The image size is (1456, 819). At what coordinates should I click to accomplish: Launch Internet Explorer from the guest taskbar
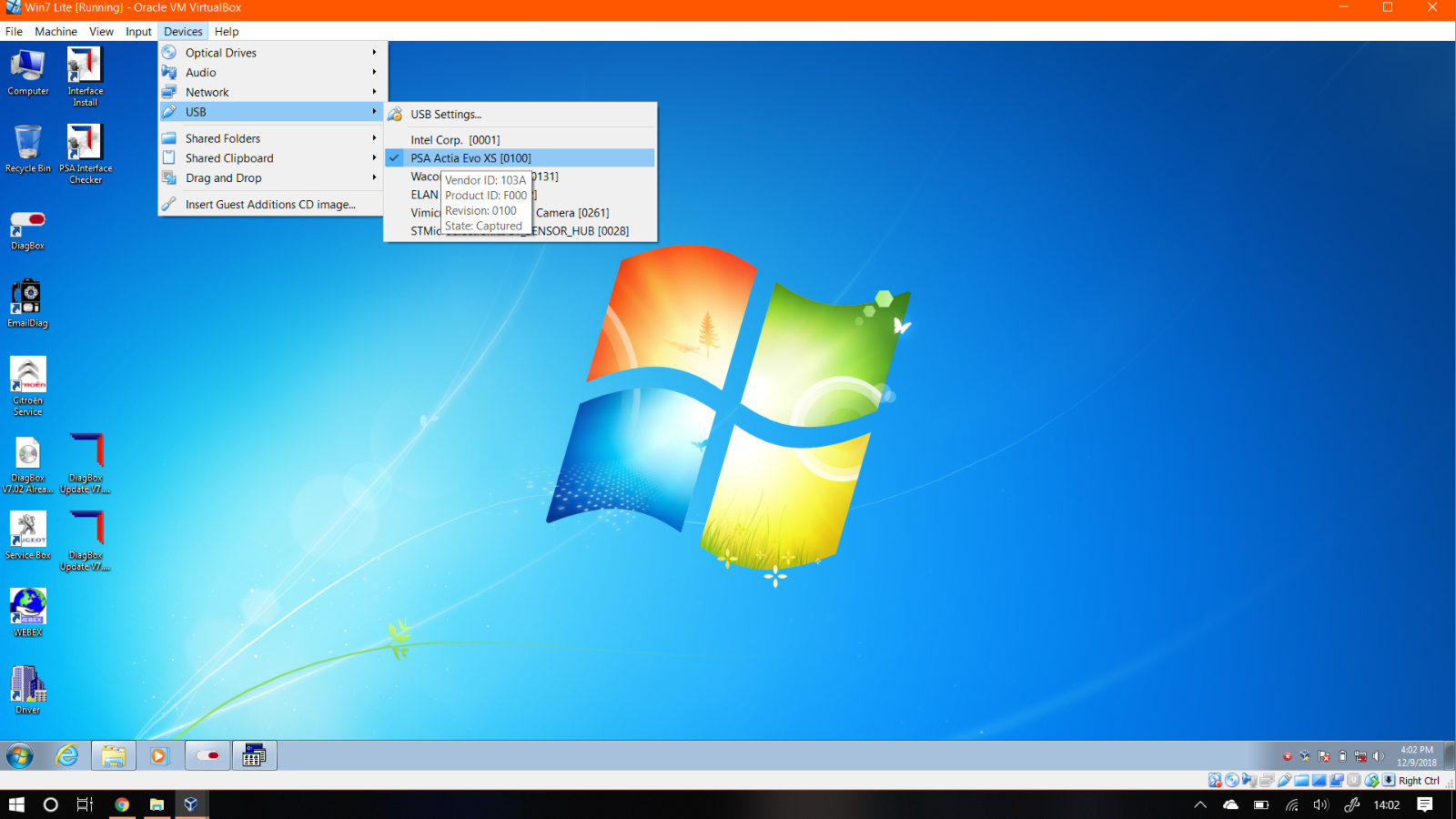pyautogui.click(x=67, y=755)
